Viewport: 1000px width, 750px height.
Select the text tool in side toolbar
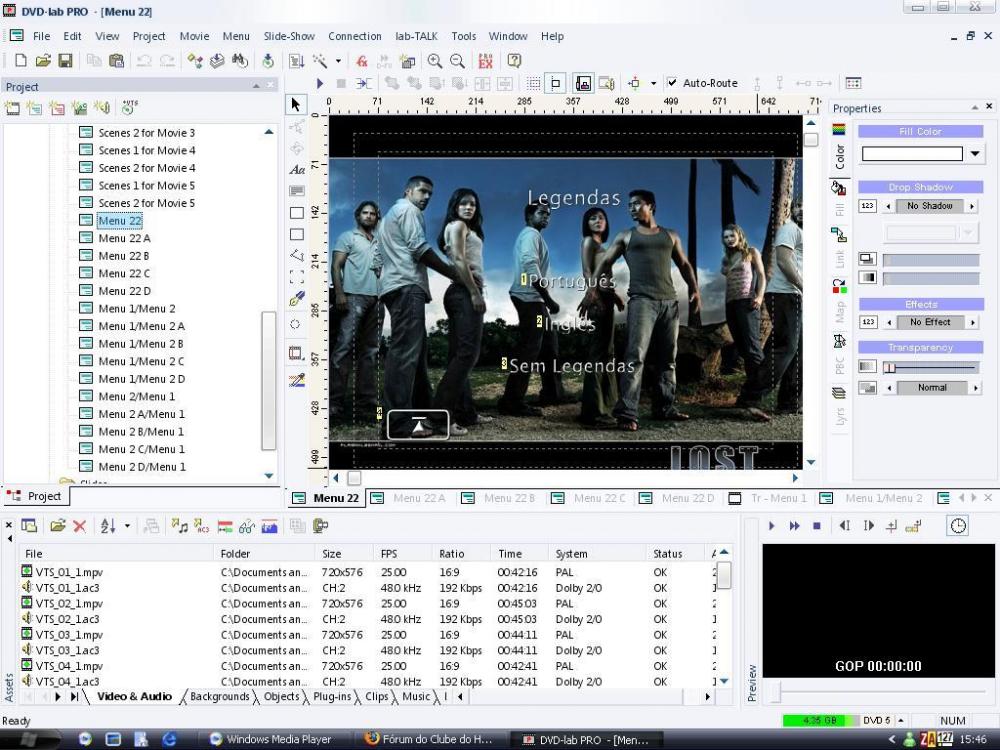point(296,170)
